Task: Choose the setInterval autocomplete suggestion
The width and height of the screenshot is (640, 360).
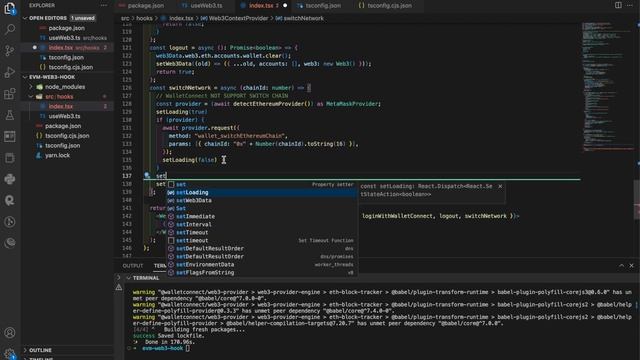Action: (261, 224)
